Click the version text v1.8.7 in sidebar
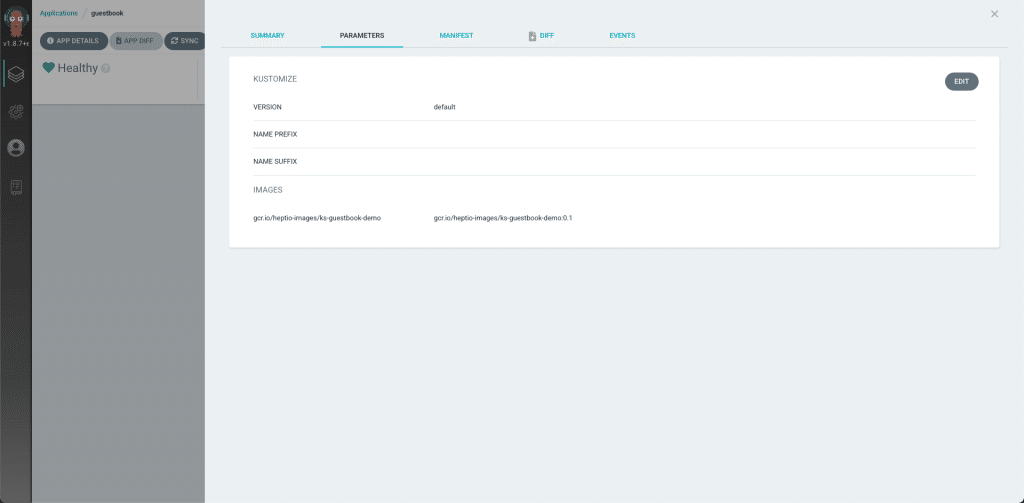1024x503 pixels. coord(16,44)
